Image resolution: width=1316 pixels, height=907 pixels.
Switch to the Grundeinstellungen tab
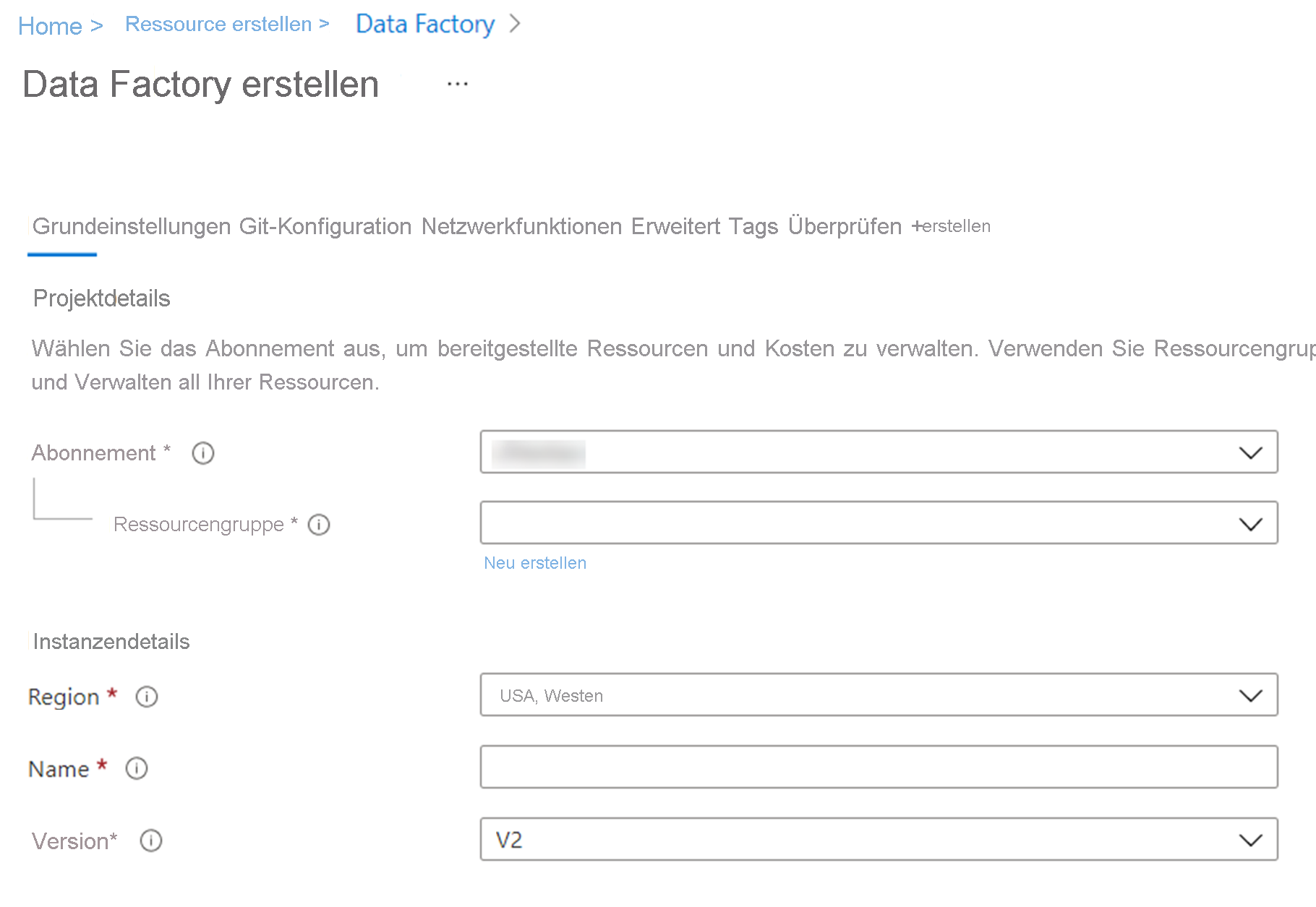click(132, 226)
